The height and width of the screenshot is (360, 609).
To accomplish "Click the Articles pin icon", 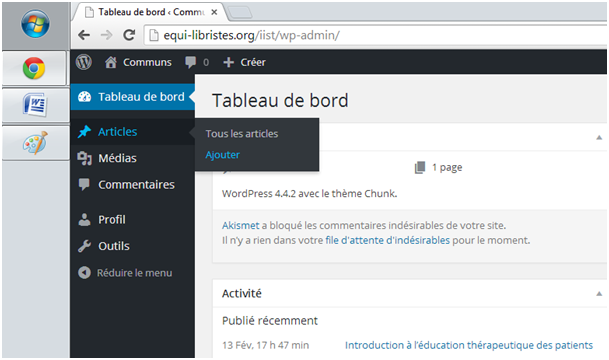I will (x=84, y=132).
